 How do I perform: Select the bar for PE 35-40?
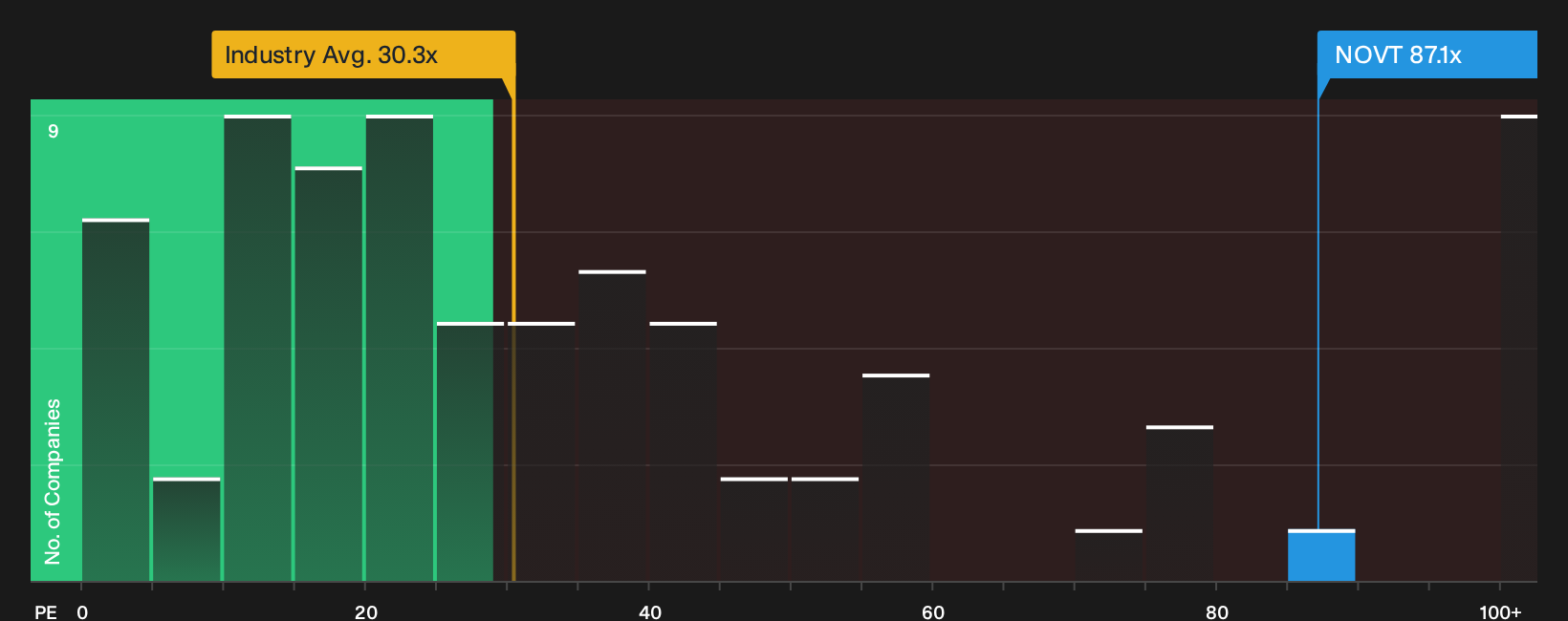[612, 426]
